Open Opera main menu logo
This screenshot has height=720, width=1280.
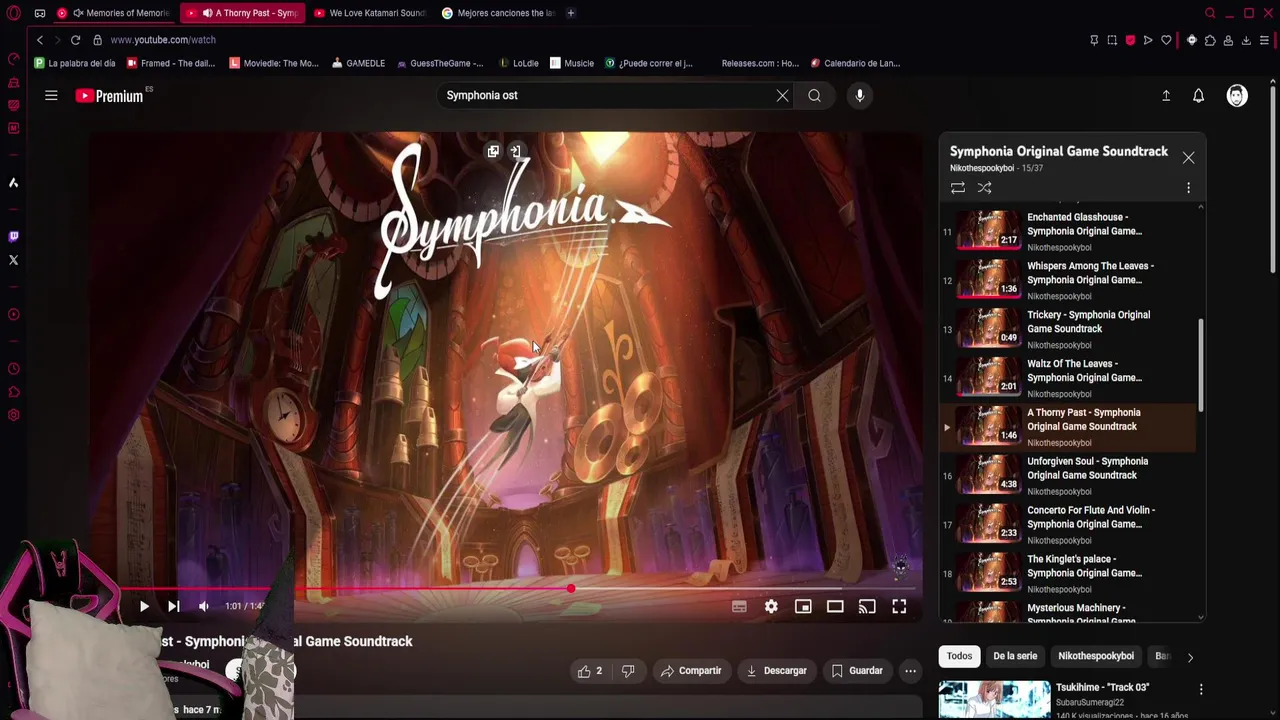[x=13, y=13]
